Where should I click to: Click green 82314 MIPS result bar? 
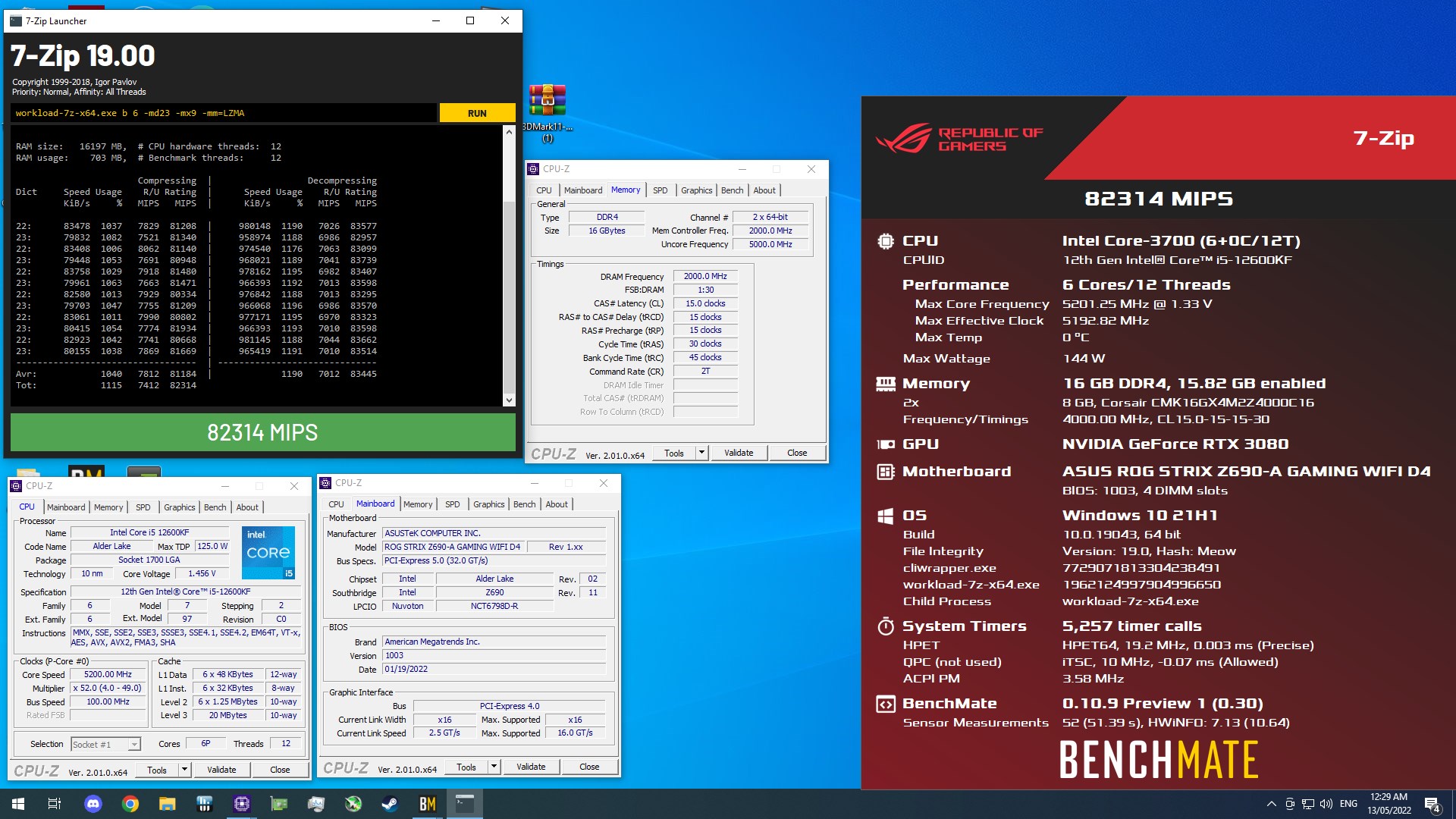tap(263, 432)
